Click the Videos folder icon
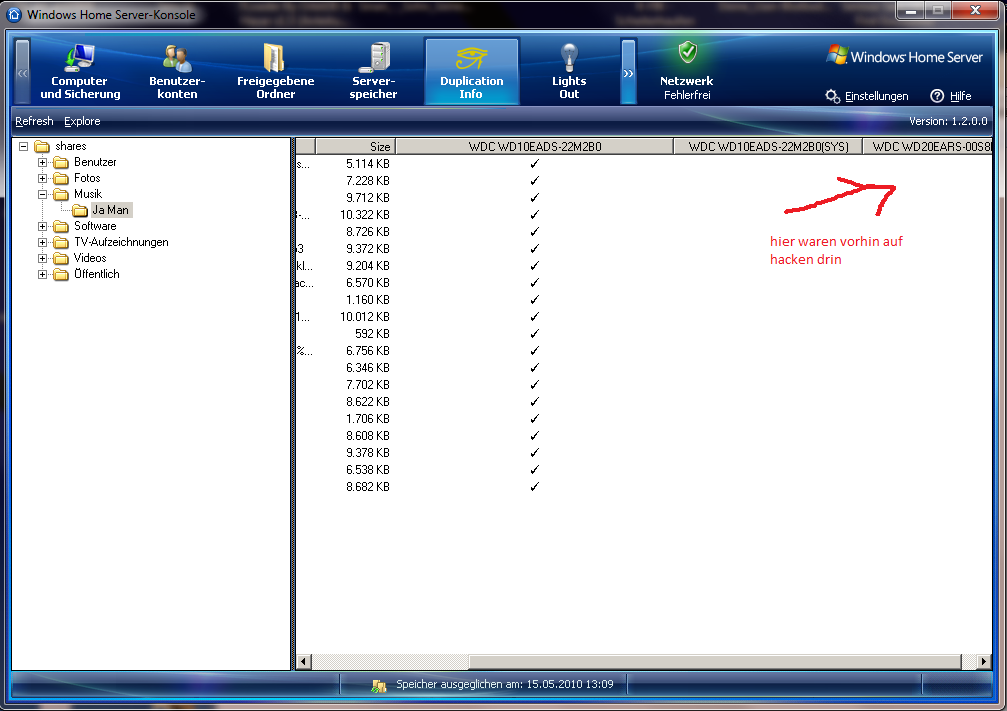 click(61, 259)
